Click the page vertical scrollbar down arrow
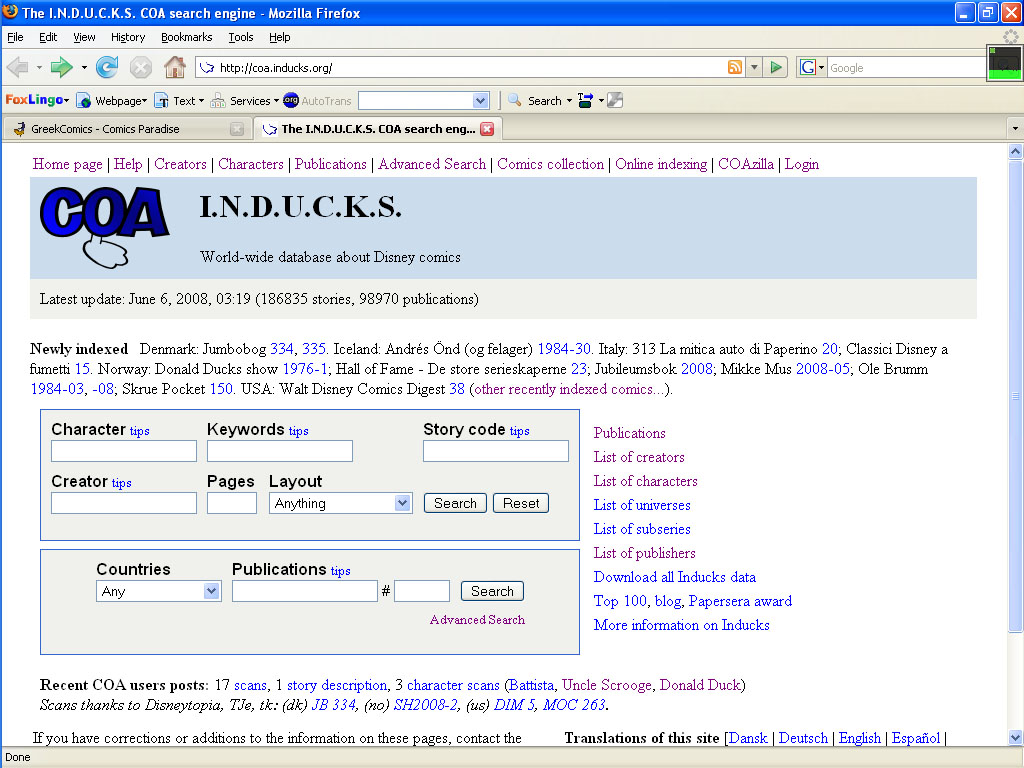The image size is (1024, 768). 1015,738
